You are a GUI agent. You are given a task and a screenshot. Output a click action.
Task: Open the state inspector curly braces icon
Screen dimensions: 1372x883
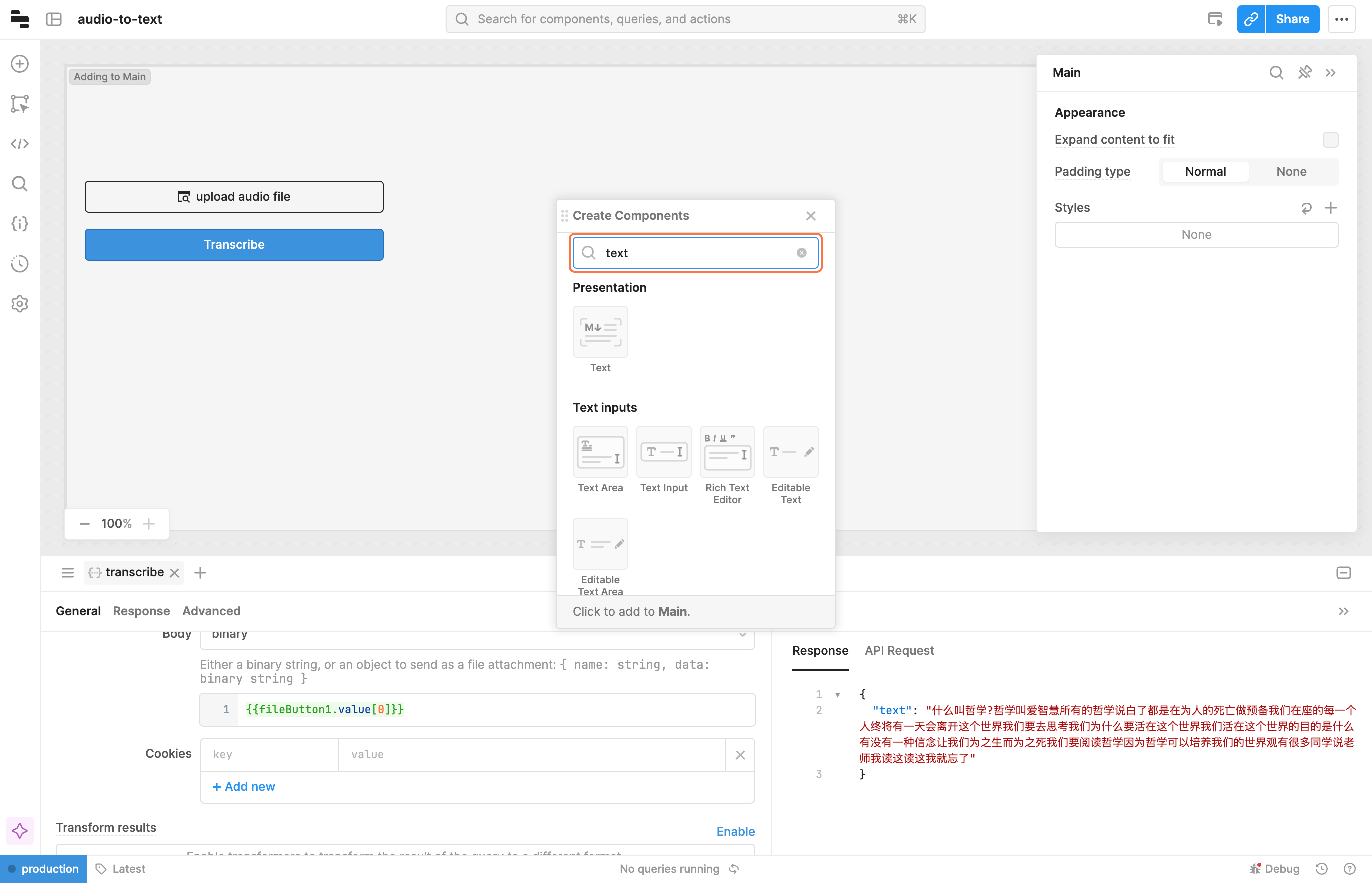(x=20, y=224)
